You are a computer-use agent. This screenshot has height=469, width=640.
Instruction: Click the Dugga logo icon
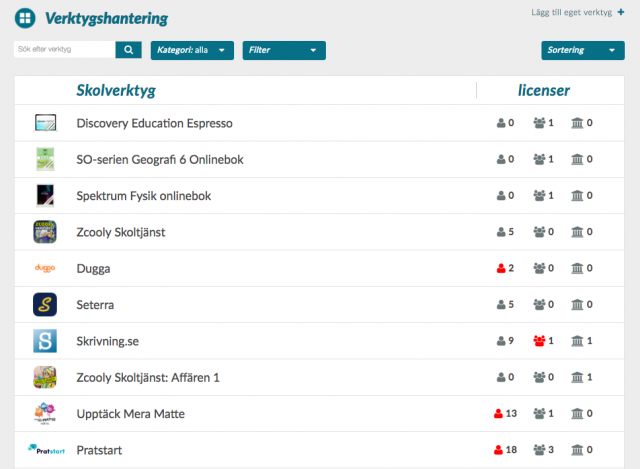(x=45, y=268)
